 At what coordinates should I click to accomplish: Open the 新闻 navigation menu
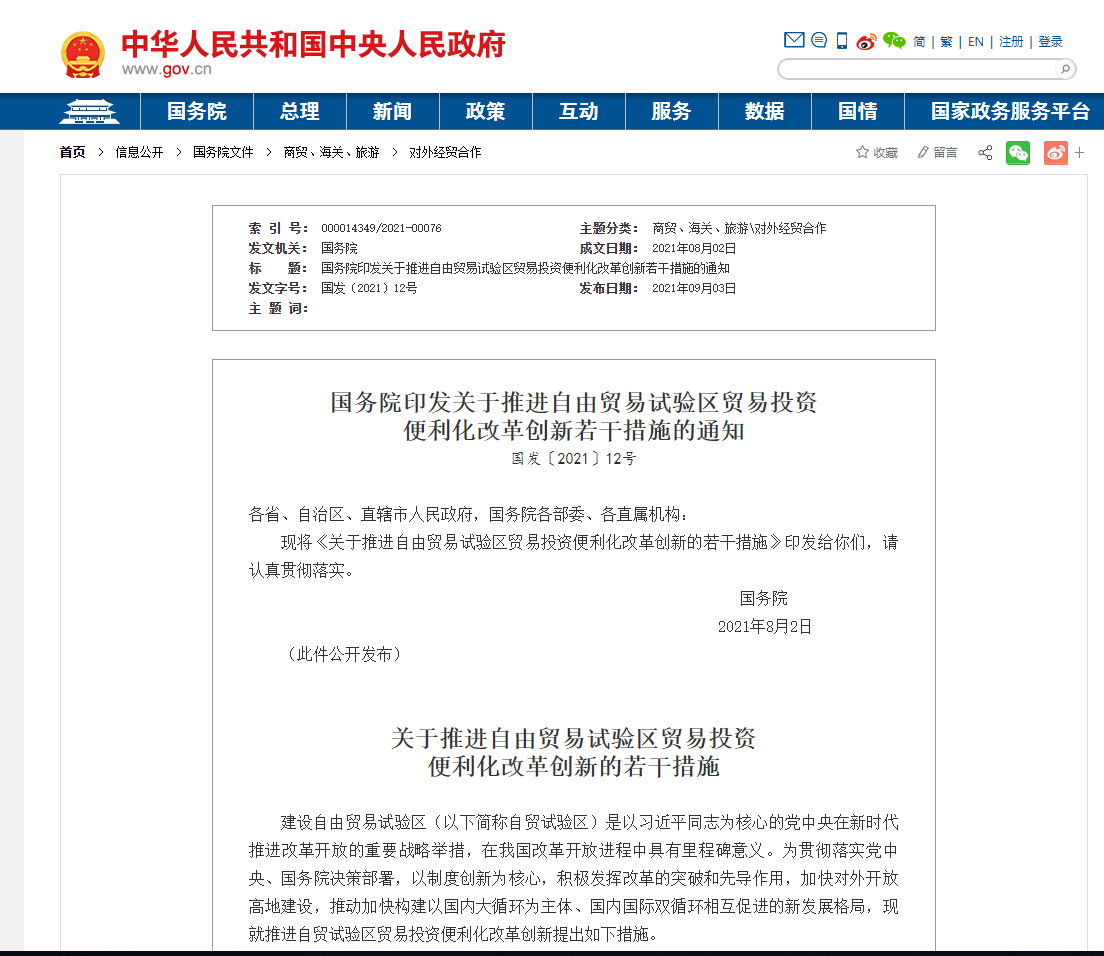point(392,111)
